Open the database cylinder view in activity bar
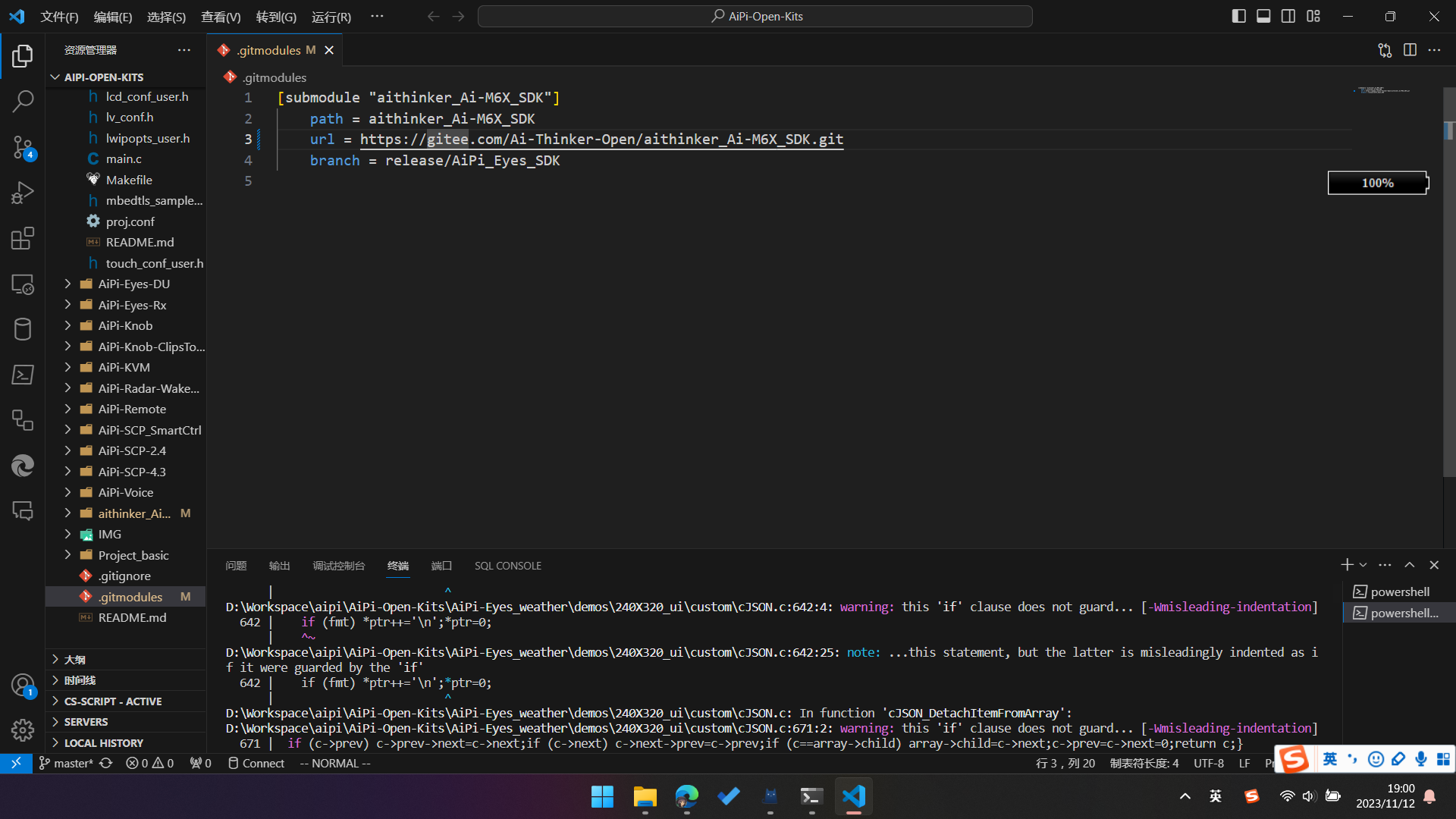The image size is (1456, 819). pos(23,329)
